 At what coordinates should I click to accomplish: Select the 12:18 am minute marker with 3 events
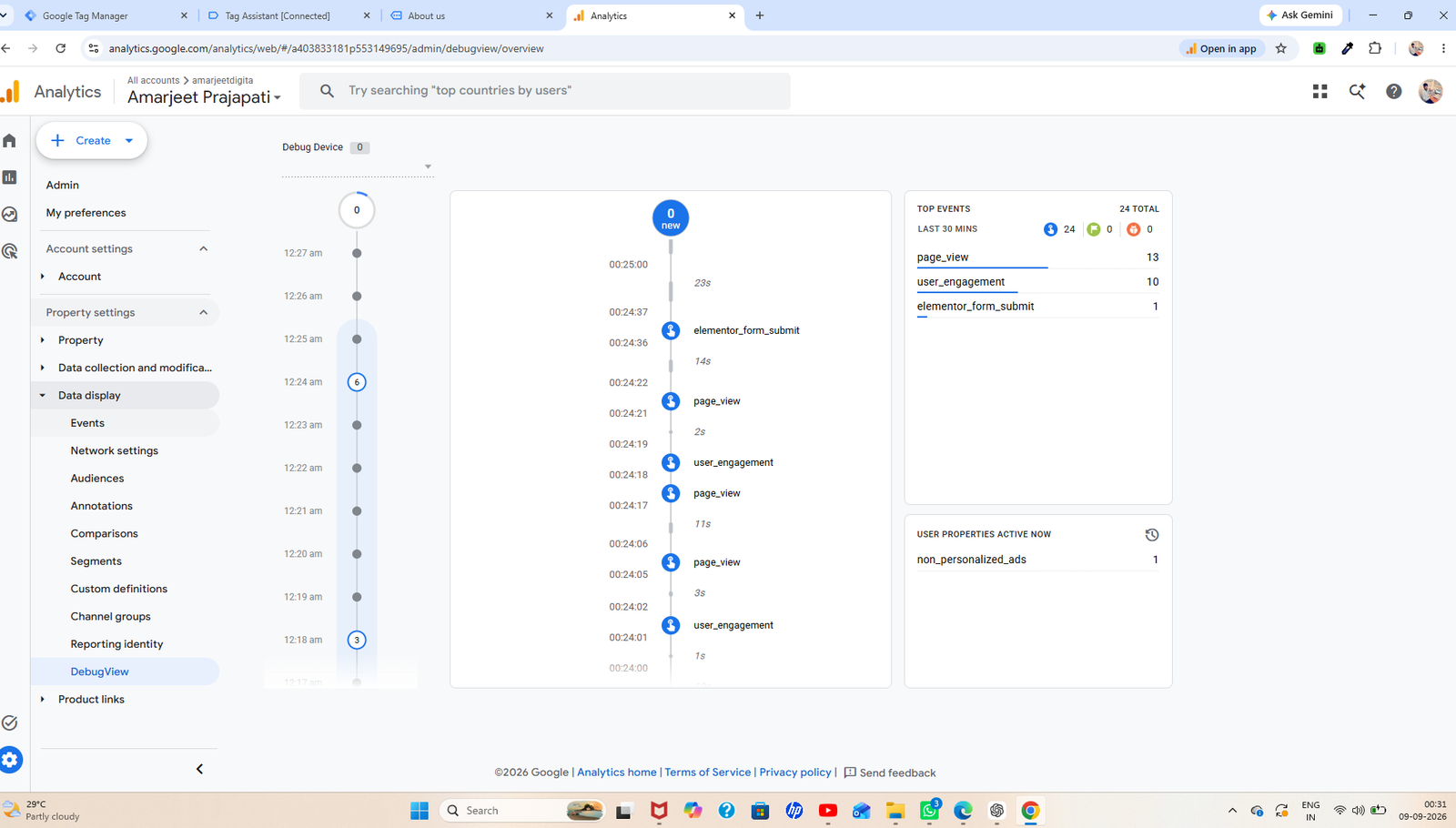pyautogui.click(x=357, y=640)
